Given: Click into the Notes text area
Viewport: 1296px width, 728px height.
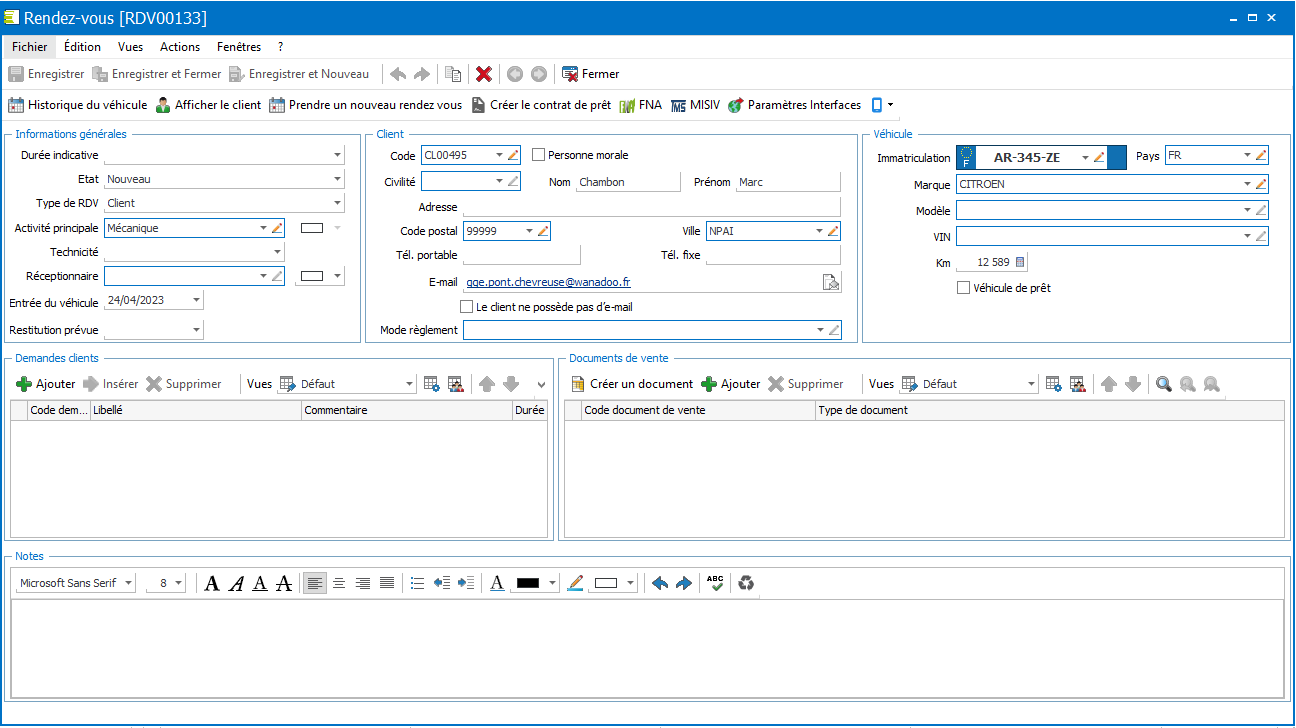Looking at the screenshot, I should click(x=646, y=648).
